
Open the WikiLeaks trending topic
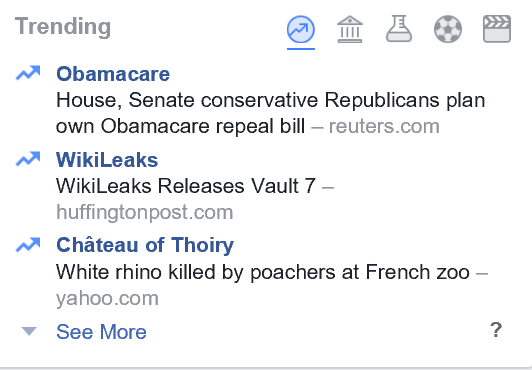(107, 160)
